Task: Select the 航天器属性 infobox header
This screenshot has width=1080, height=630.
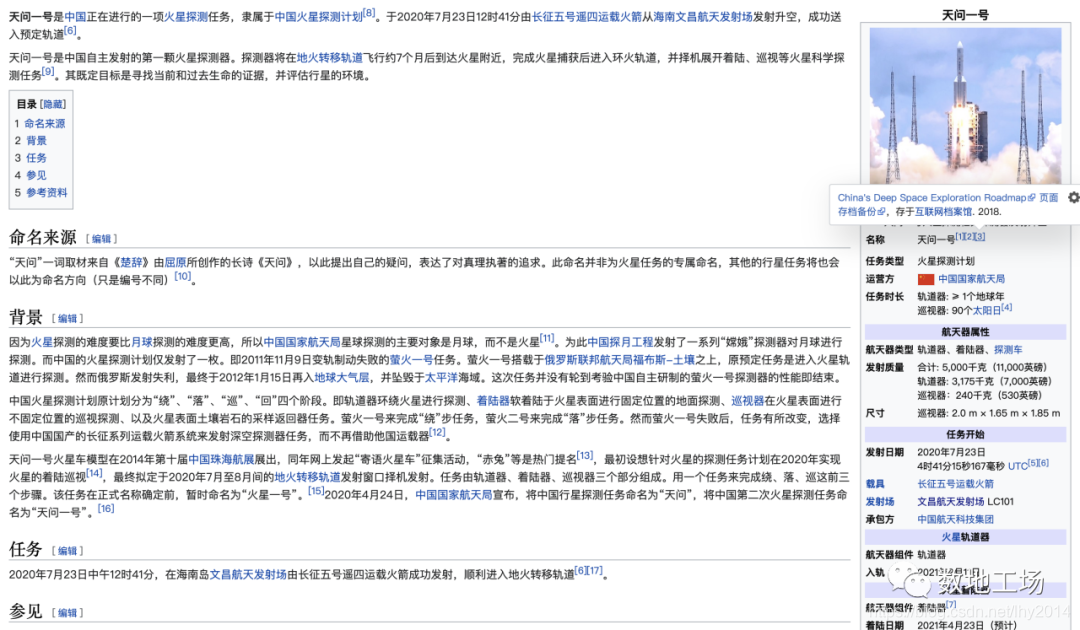Action: tap(965, 332)
